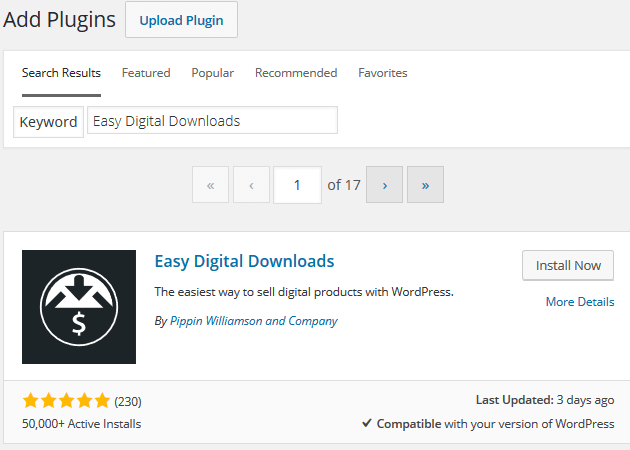Image resolution: width=630 pixels, height=450 pixels.
Task: Click the current page number field
Action: 297,185
